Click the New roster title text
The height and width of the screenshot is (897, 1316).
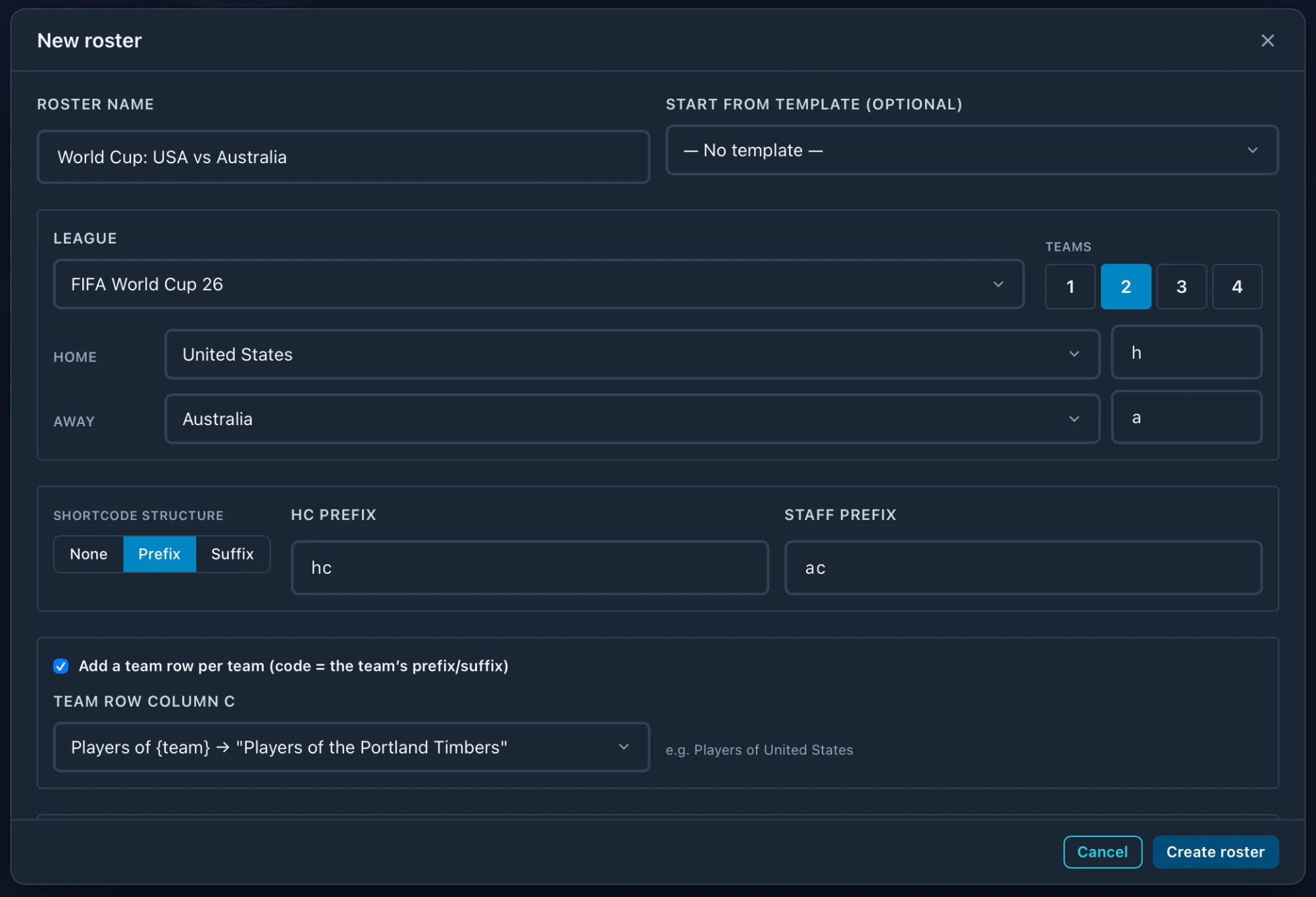(89, 41)
